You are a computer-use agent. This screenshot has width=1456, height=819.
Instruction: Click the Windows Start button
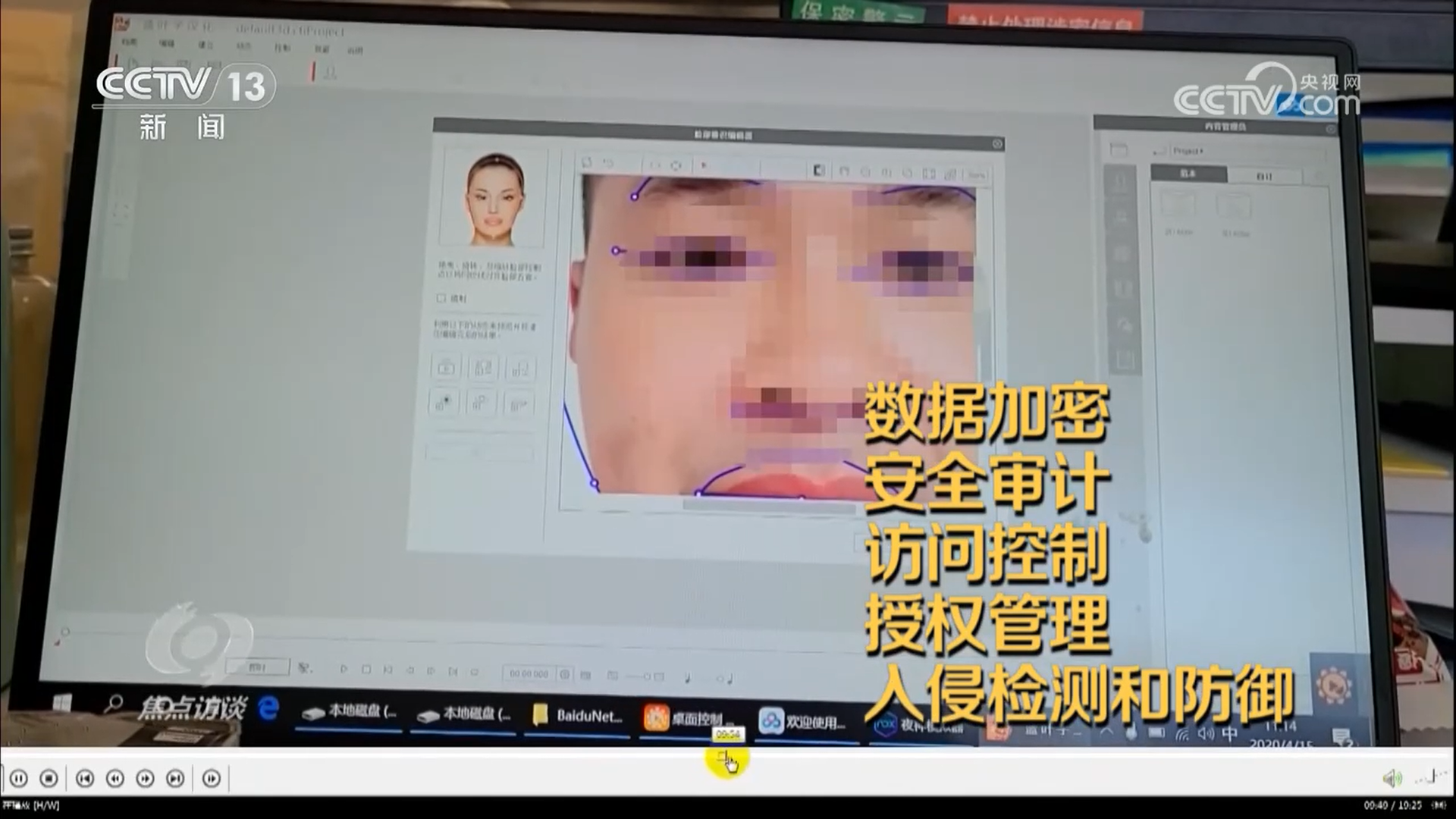61,703
